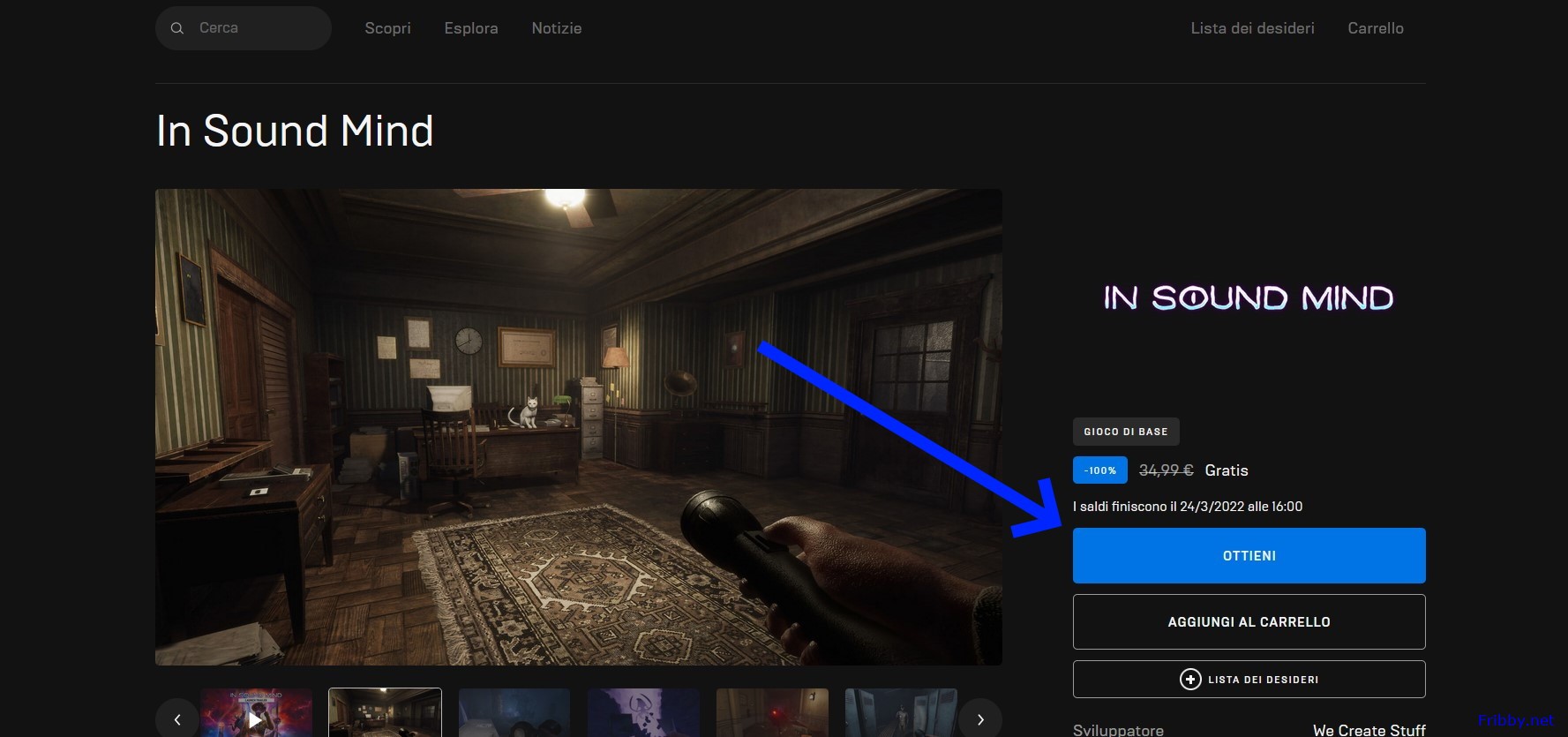Open Lista dei desideri in header
Image resolution: width=1568 pixels, height=737 pixels.
(x=1252, y=28)
